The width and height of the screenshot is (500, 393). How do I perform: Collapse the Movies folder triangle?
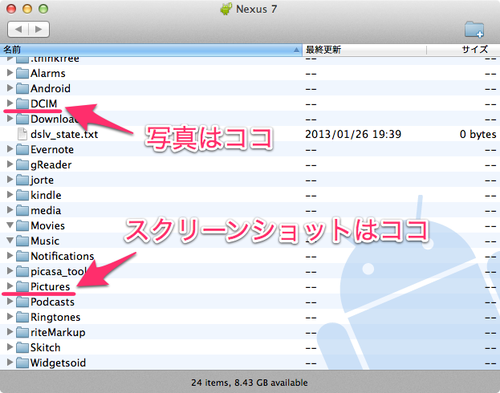coord(10,225)
